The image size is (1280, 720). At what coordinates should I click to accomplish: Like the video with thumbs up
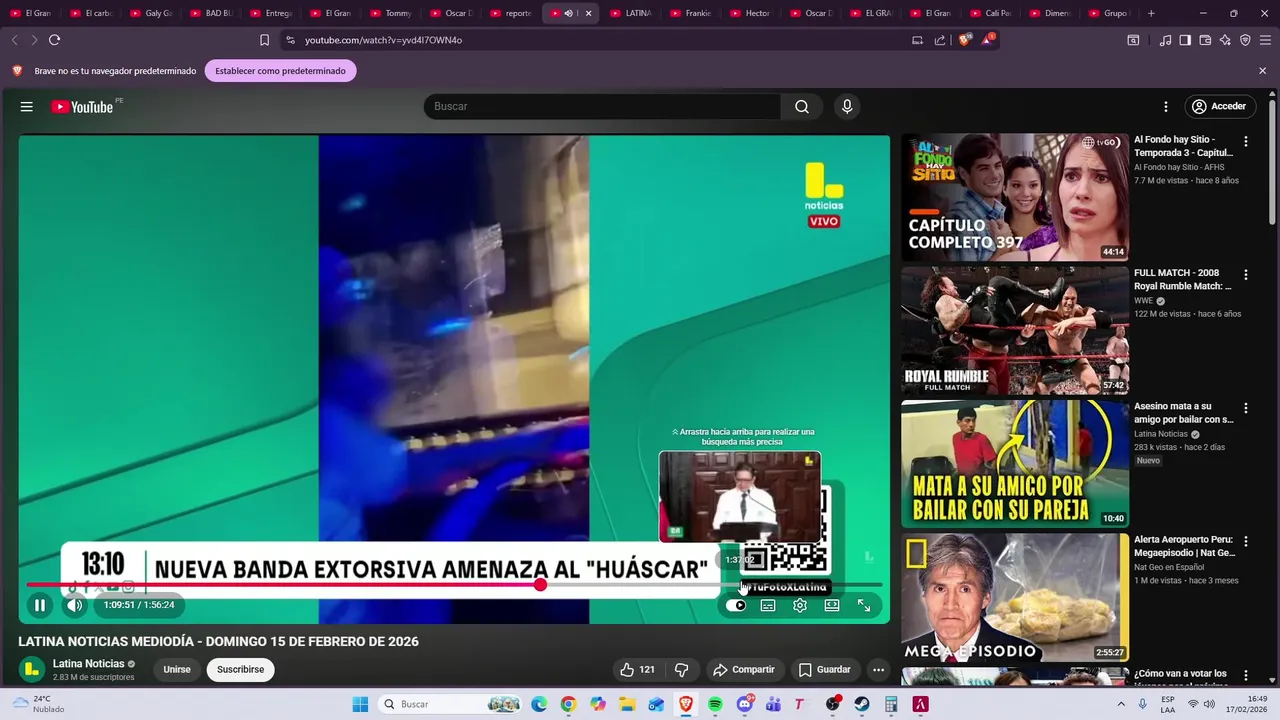point(637,670)
